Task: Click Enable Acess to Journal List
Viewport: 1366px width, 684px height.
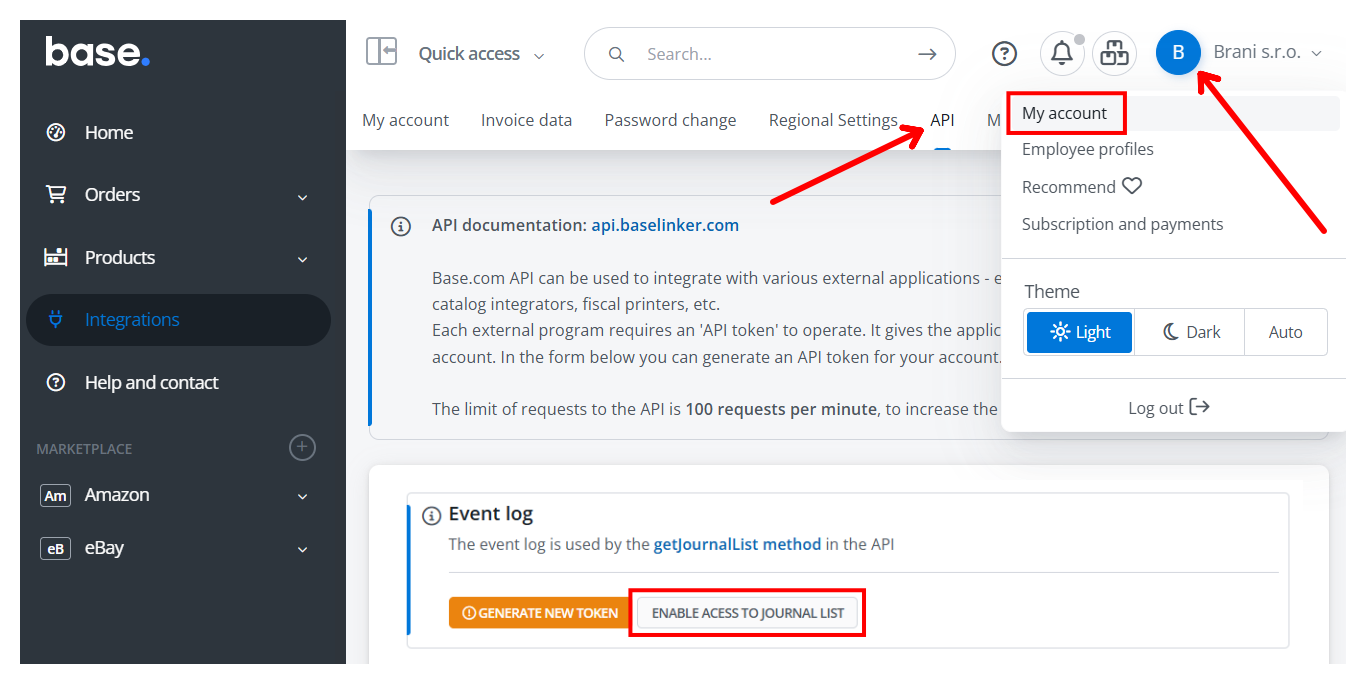Action: click(x=747, y=613)
